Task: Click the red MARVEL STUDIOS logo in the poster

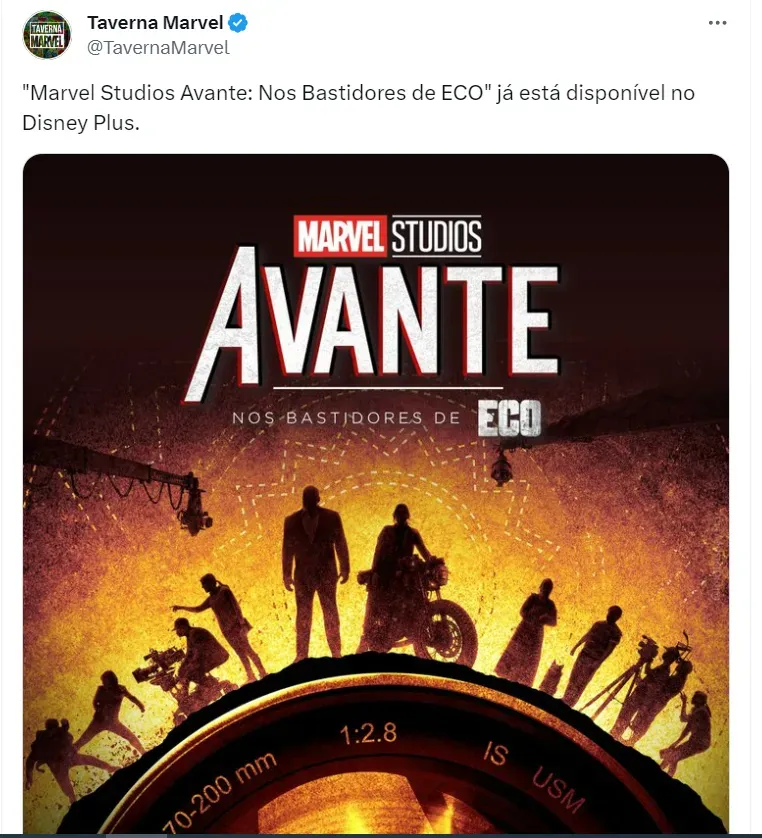Action: pos(388,236)
